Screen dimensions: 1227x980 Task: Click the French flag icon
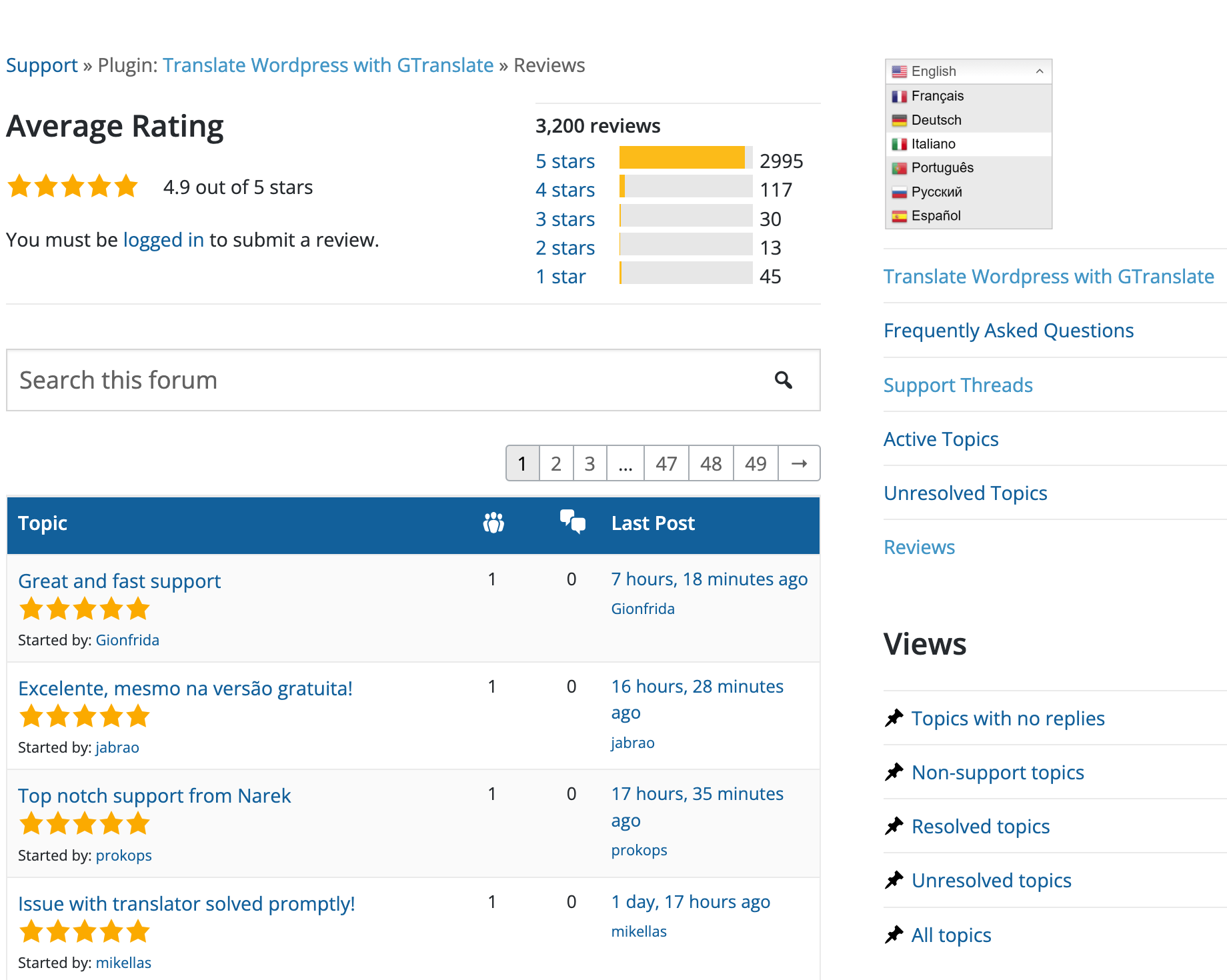click(x=900, y=96)
